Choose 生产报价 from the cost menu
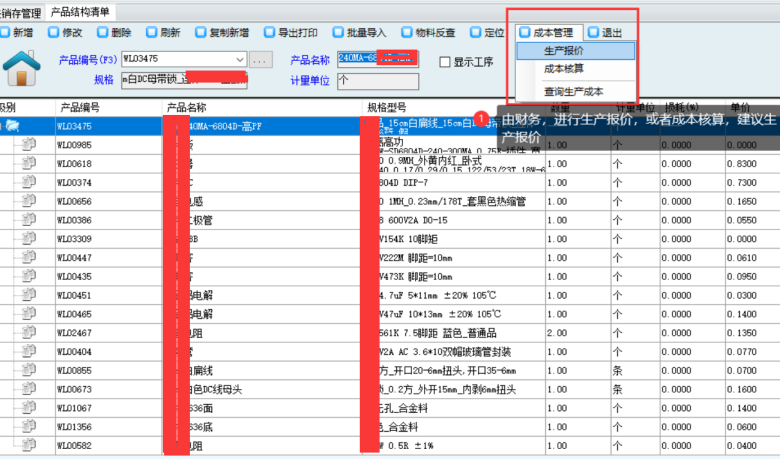Image resolution: width=780 pixels, height=459 pixels. (565, 50)
